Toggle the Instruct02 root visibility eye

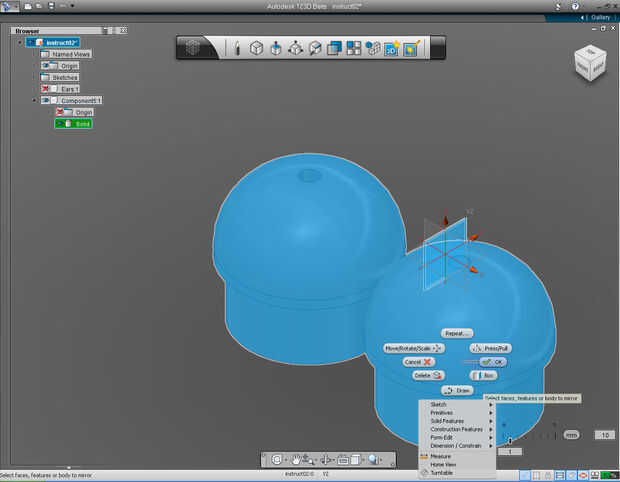31,42
